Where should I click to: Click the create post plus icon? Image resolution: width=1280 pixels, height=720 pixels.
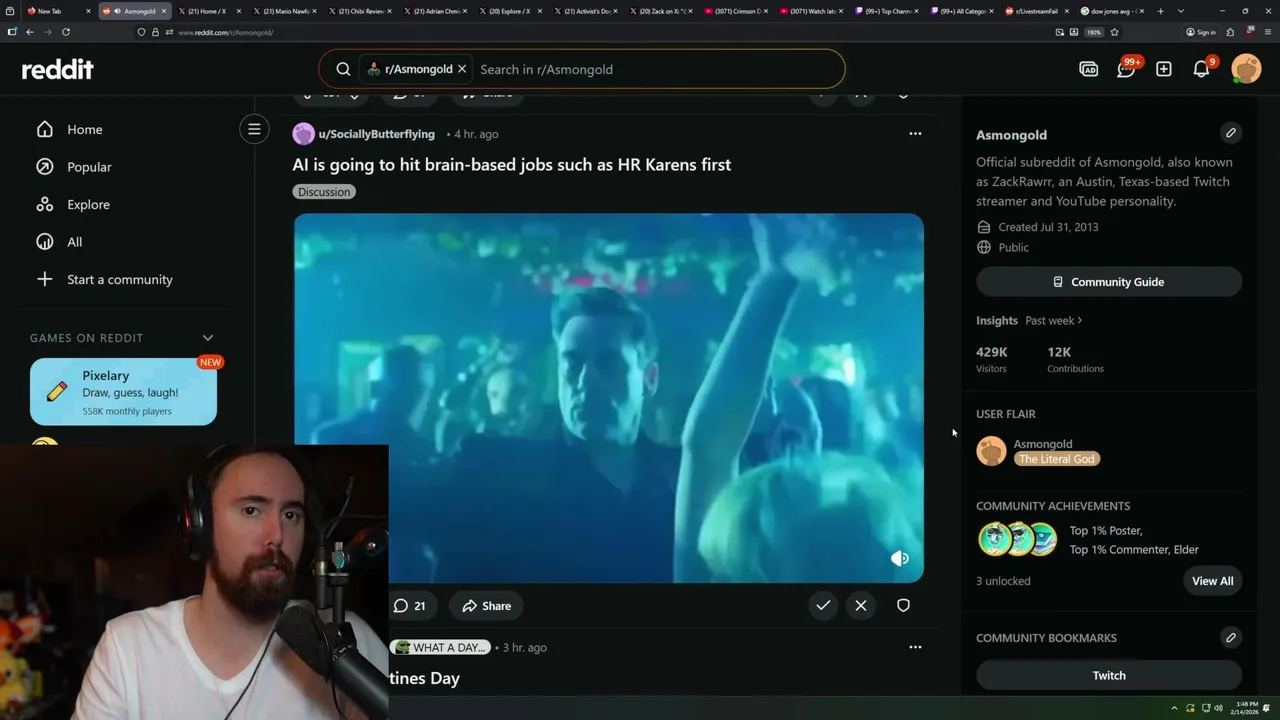(1164, 69)
